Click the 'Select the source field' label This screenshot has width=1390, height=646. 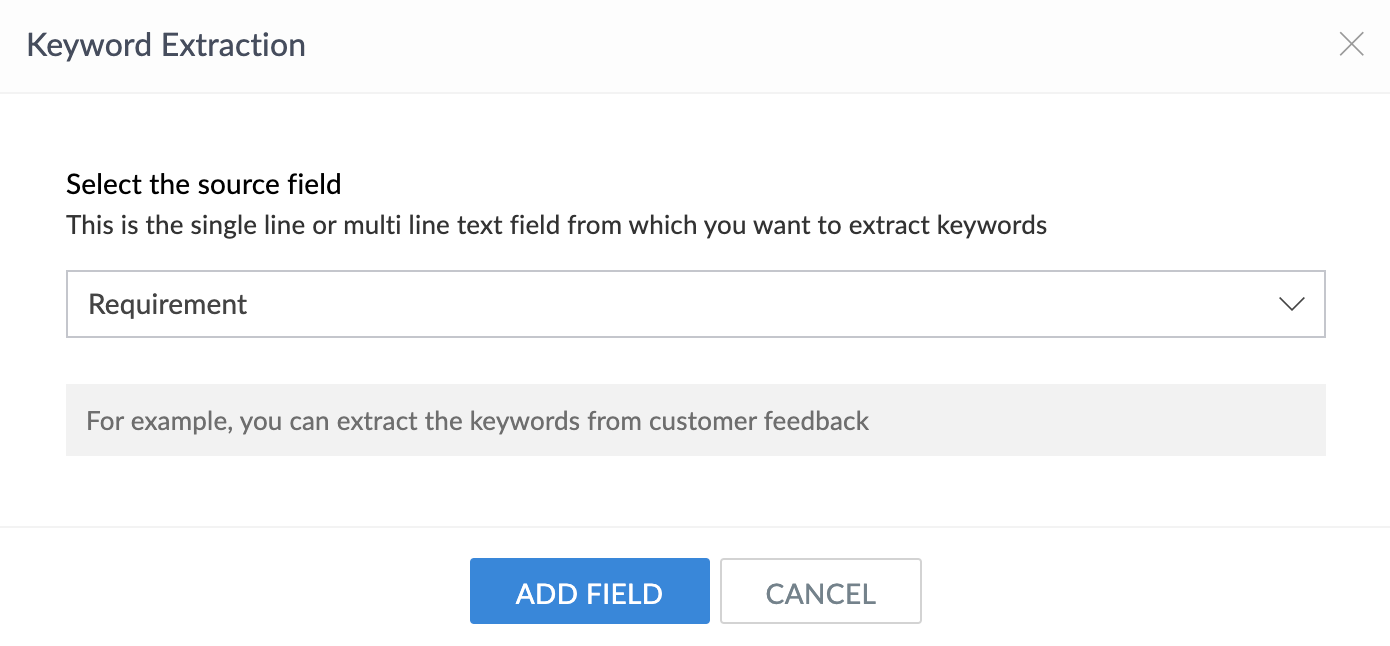click(x=204, y=184)
